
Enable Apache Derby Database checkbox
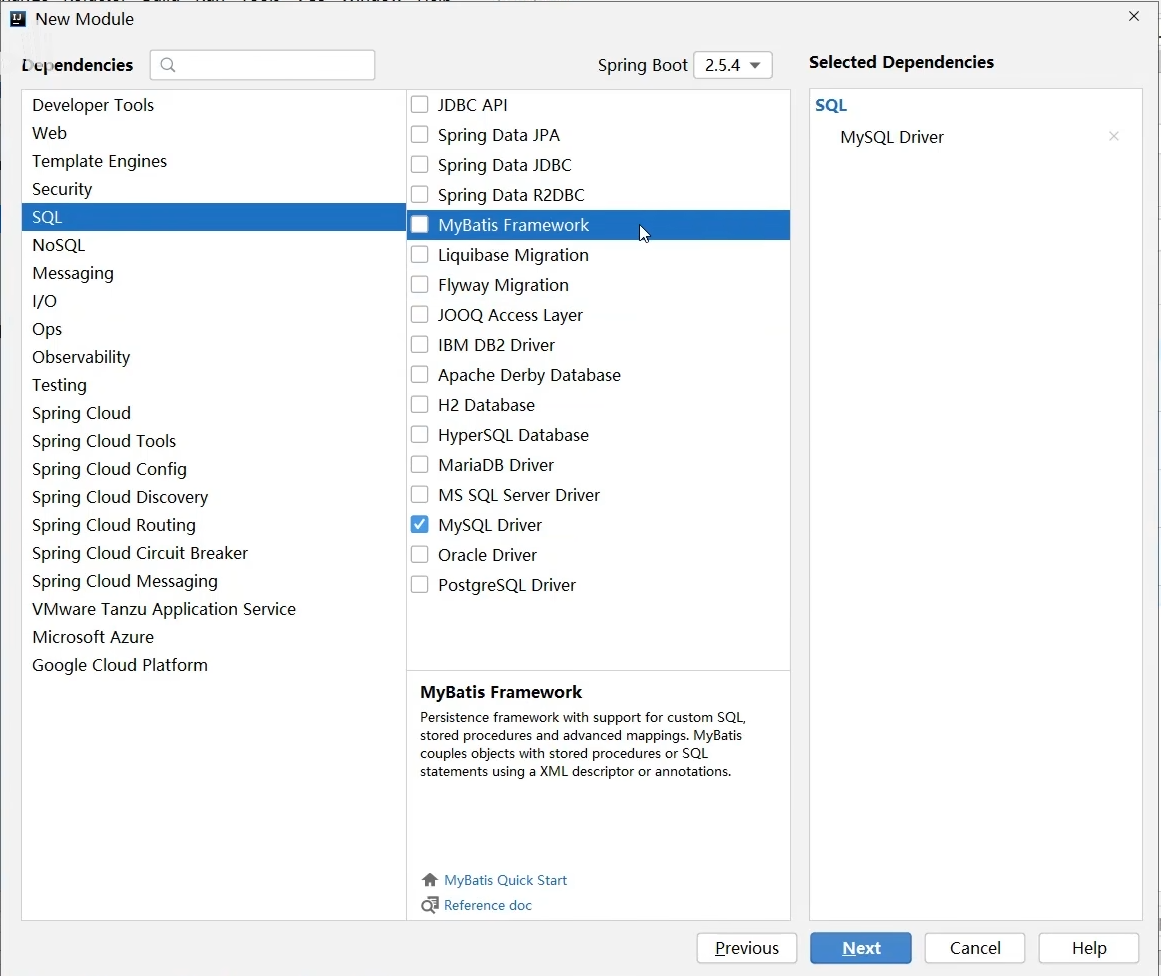(420, 375)
